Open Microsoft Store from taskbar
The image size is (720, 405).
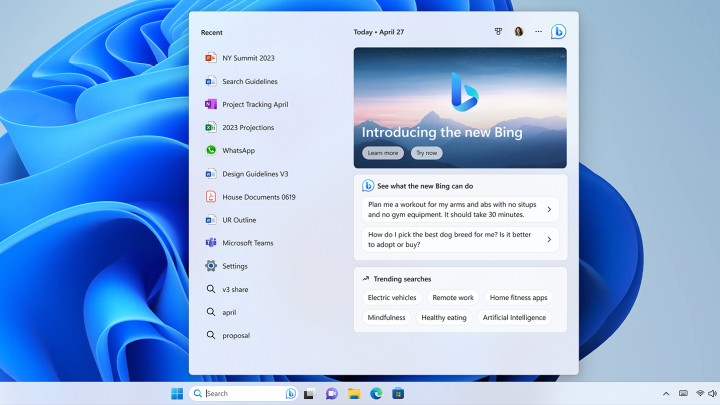[398, 393]
